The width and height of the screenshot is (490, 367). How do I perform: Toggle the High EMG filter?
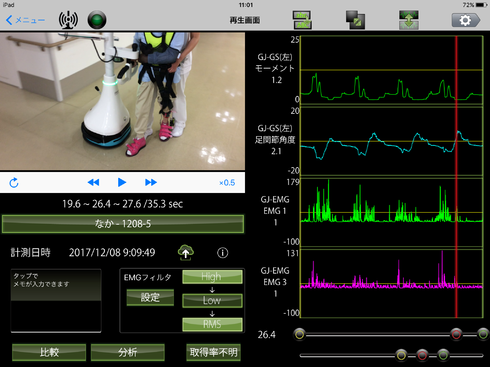click(212, 277)
